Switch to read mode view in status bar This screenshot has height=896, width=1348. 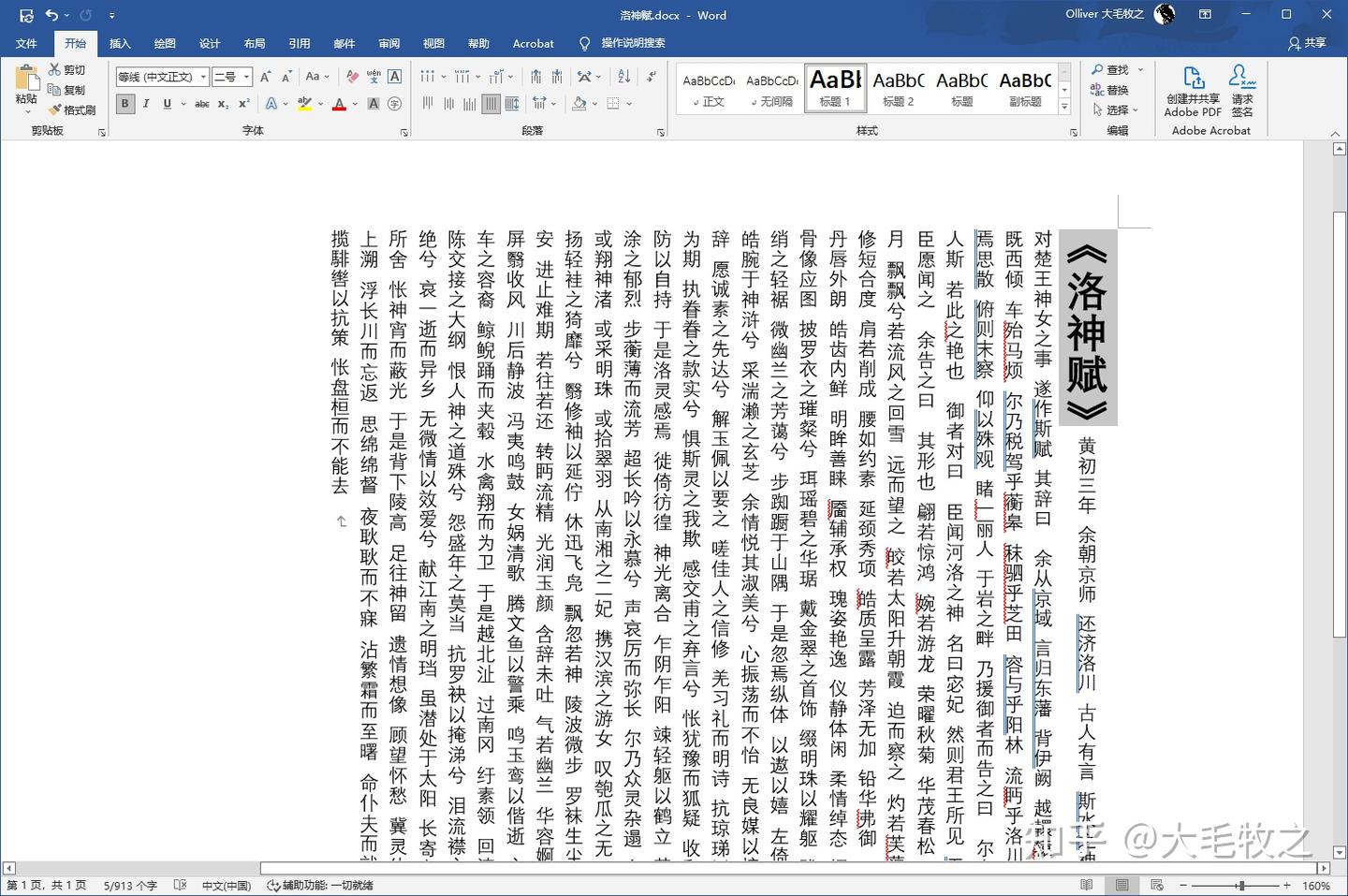(x=1086, y=885)
